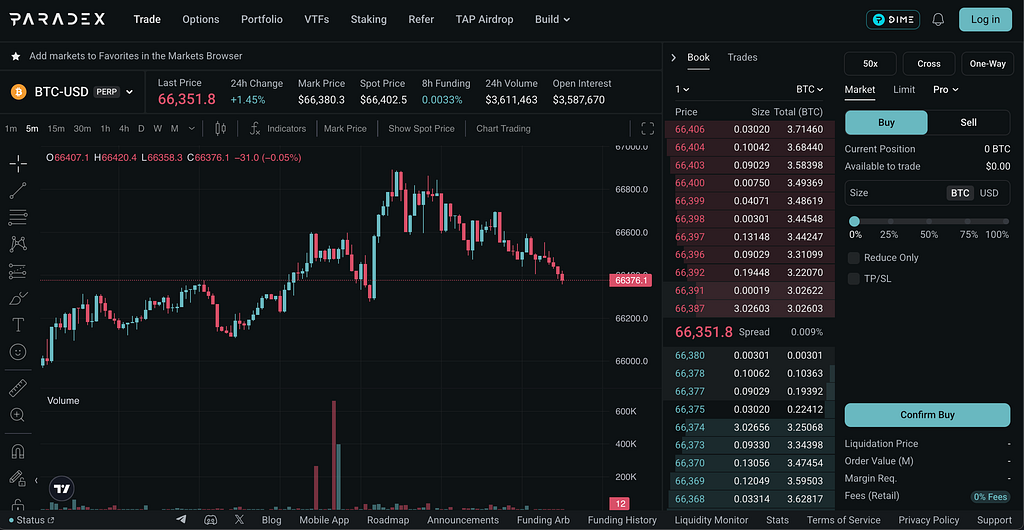The width and height of the screenshot is (1024, 530).
Task: Go to the Options page
Action: 201,20
